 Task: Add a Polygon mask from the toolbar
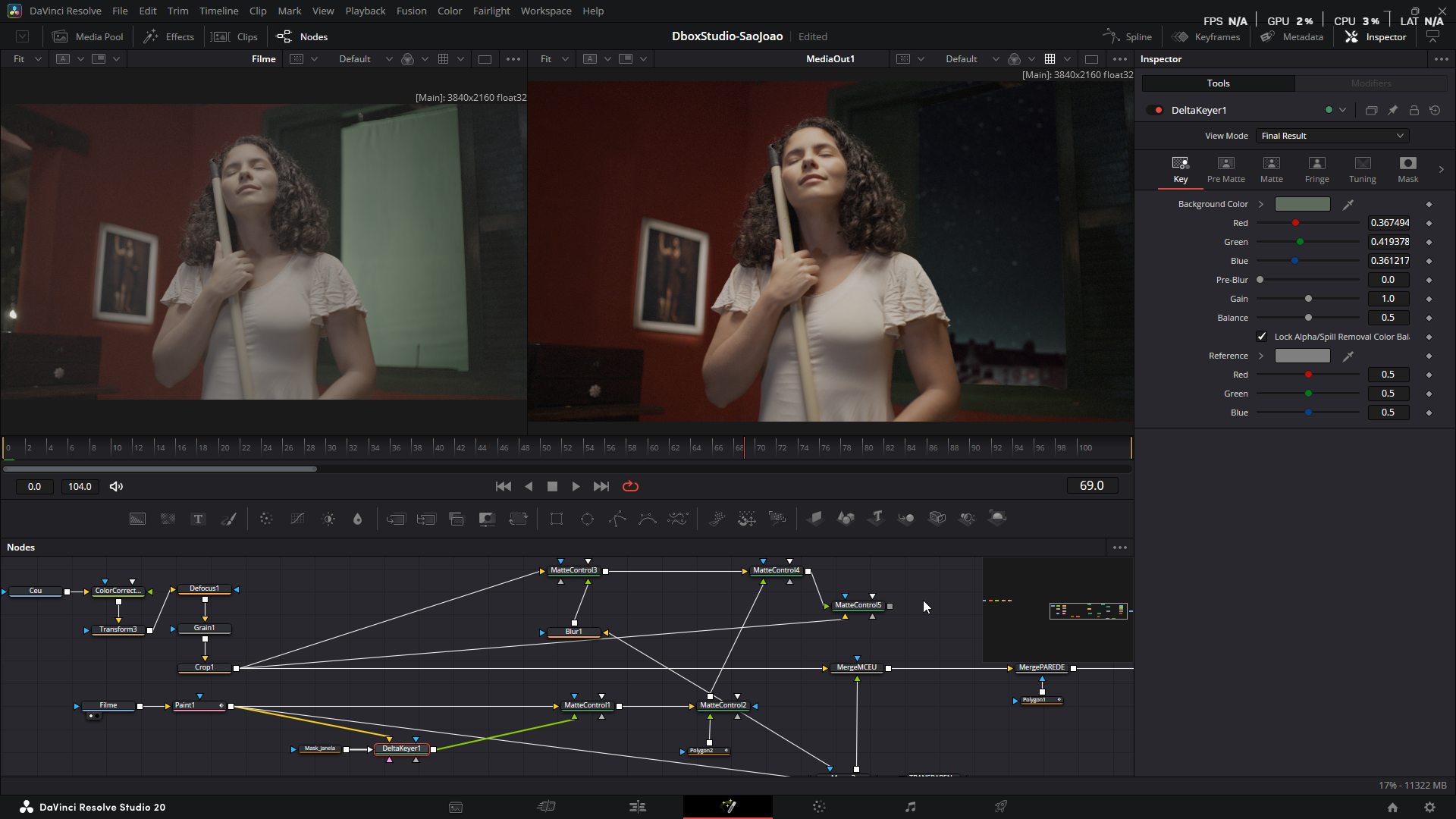point(617,519)
